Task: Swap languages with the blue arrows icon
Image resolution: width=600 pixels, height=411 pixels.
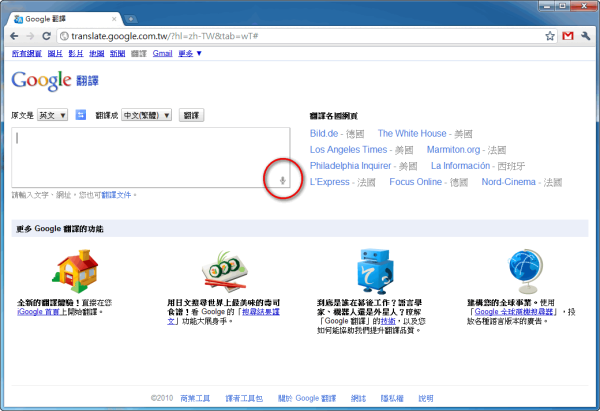Action: point(80,115)
